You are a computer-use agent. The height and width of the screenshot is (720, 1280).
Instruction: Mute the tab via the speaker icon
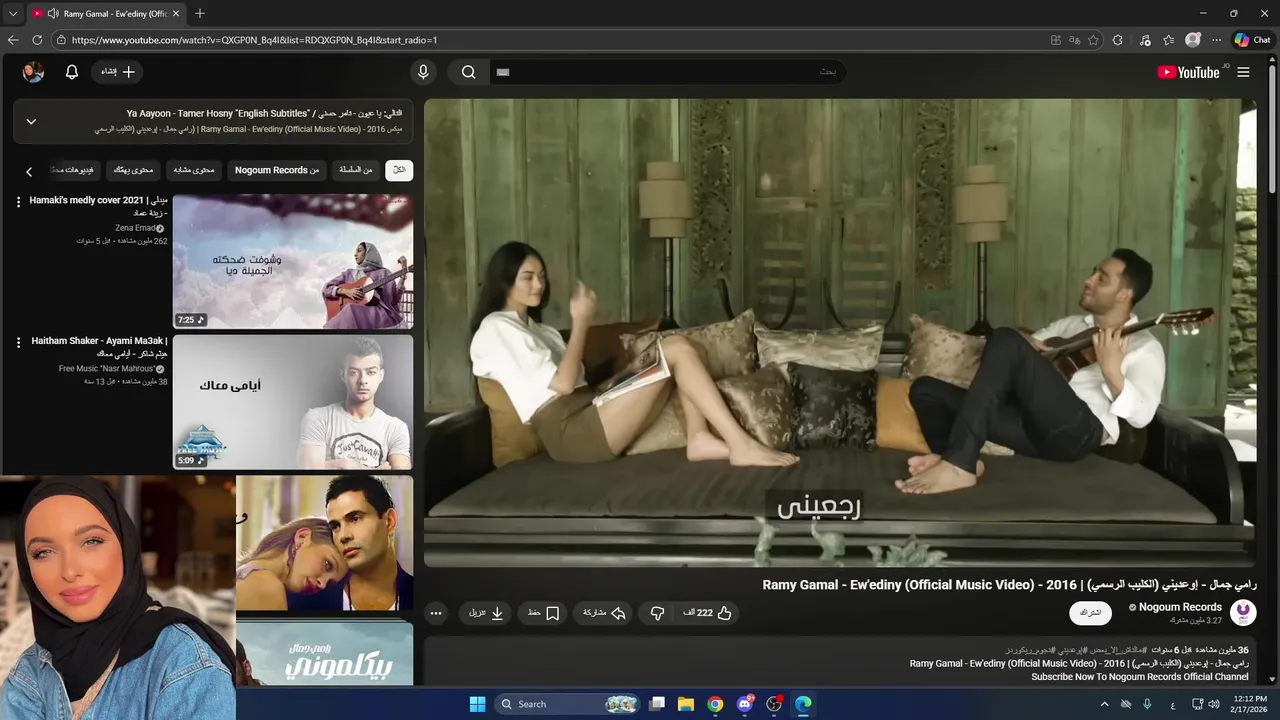click(x=52, y=13)
